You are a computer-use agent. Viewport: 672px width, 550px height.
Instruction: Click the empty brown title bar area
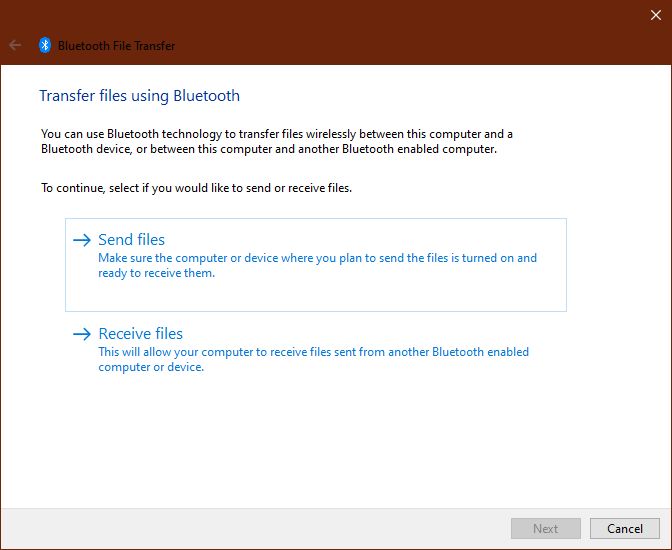tap(400, 30)
